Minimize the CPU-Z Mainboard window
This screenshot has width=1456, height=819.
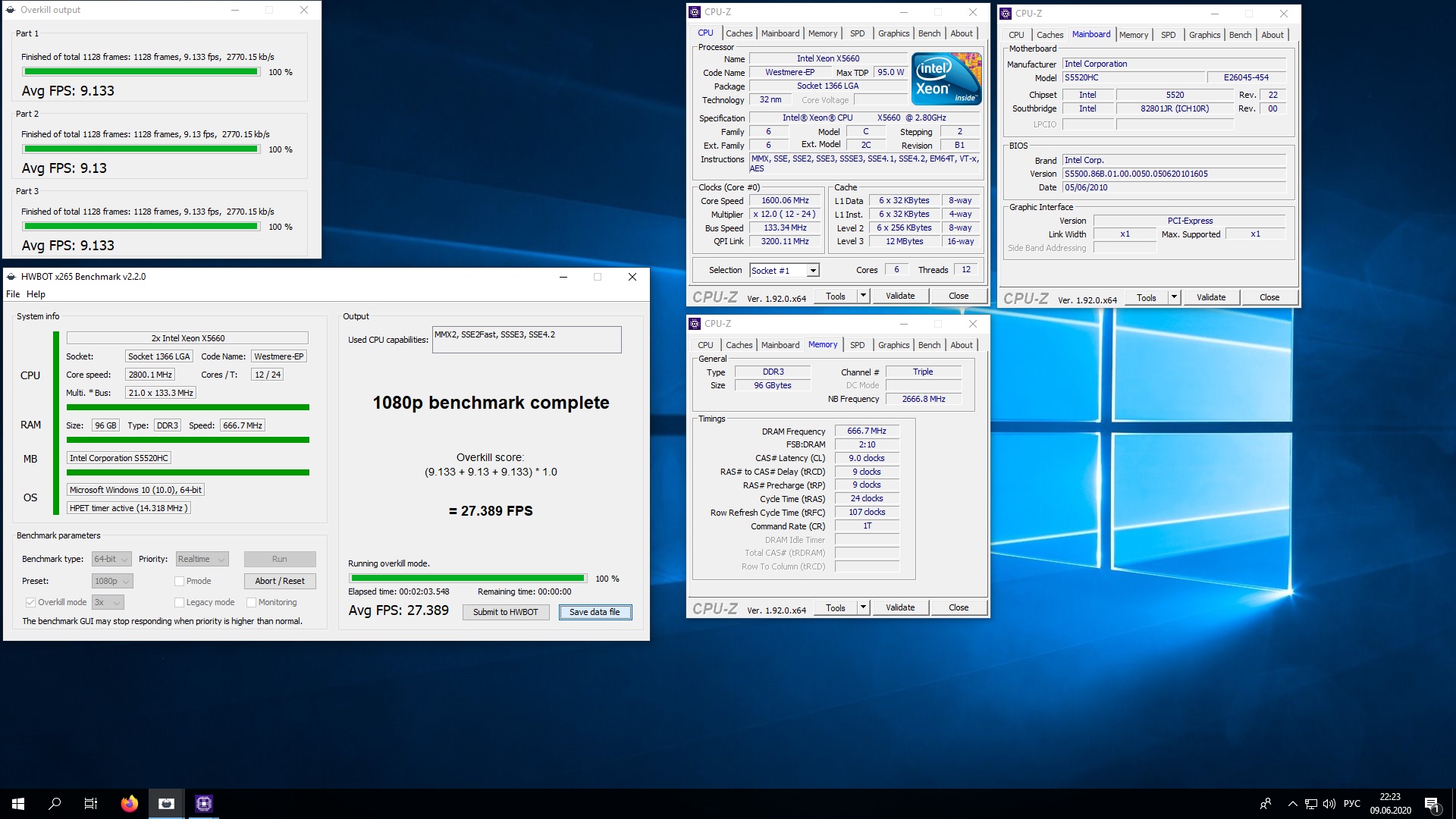coord(1214,14)
